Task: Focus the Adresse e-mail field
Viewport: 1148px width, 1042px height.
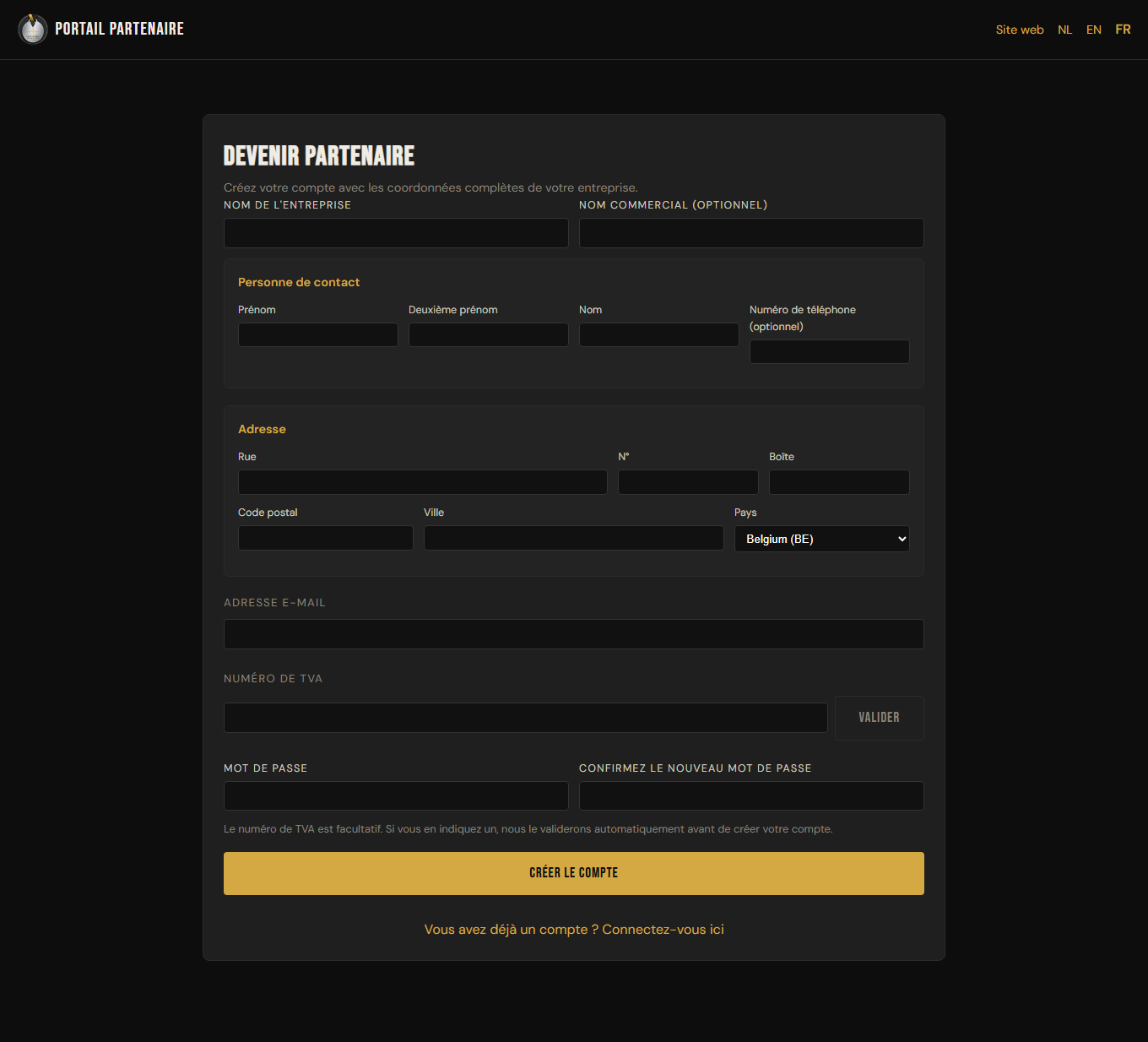Action: coord(574,634)
